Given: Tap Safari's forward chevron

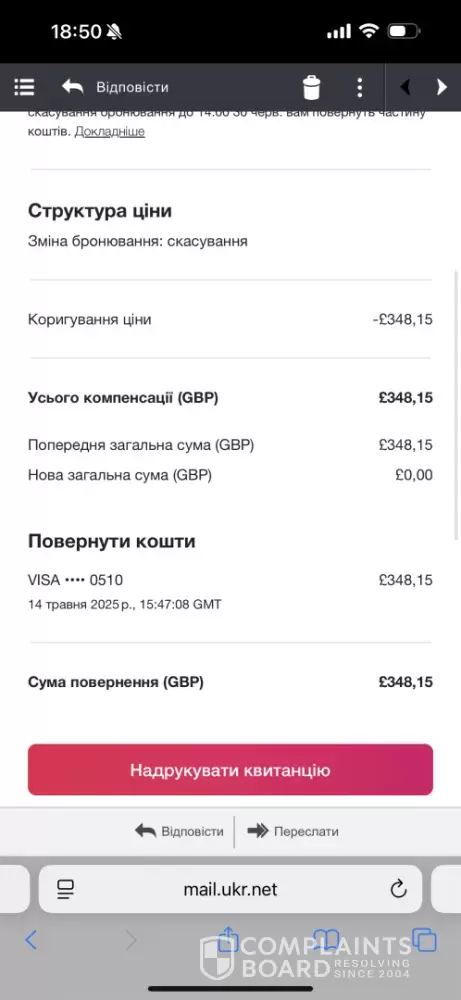Looking at the screenshot, I should click(x=131, y=939).
